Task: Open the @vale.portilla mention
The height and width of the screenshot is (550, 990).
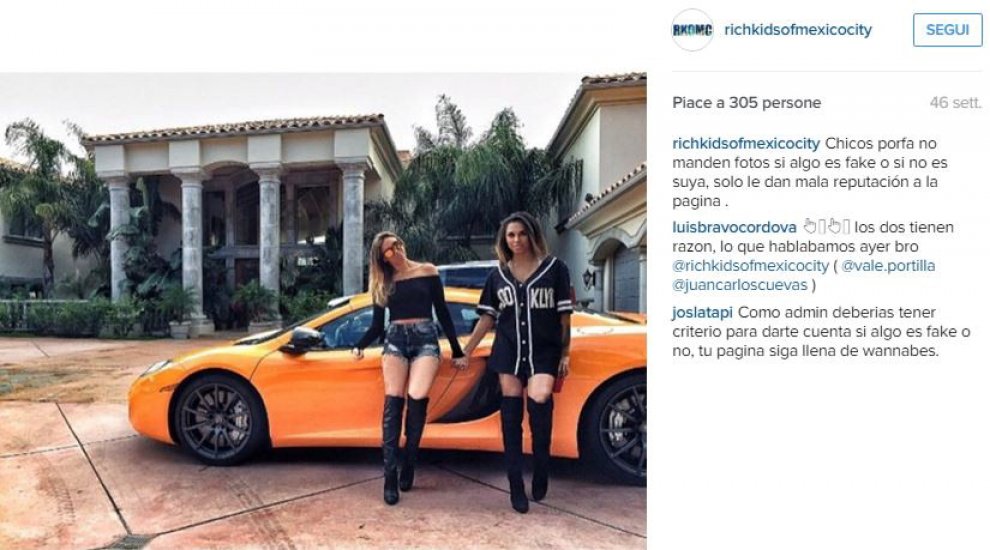Action: (x=888, y=266)
